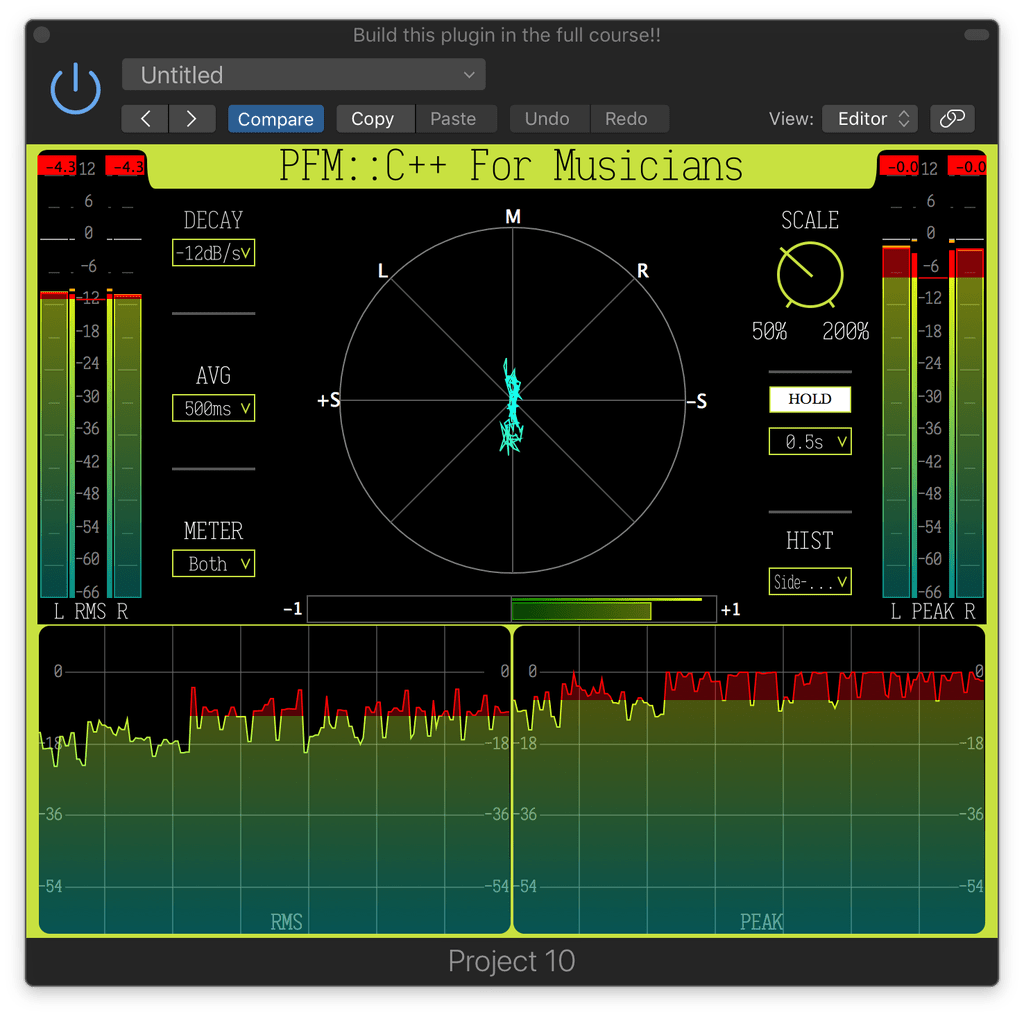1024x1017 pixels.
Task: Toggle the HOLD button
Action: pyautogui.click(x=810, y=399)
